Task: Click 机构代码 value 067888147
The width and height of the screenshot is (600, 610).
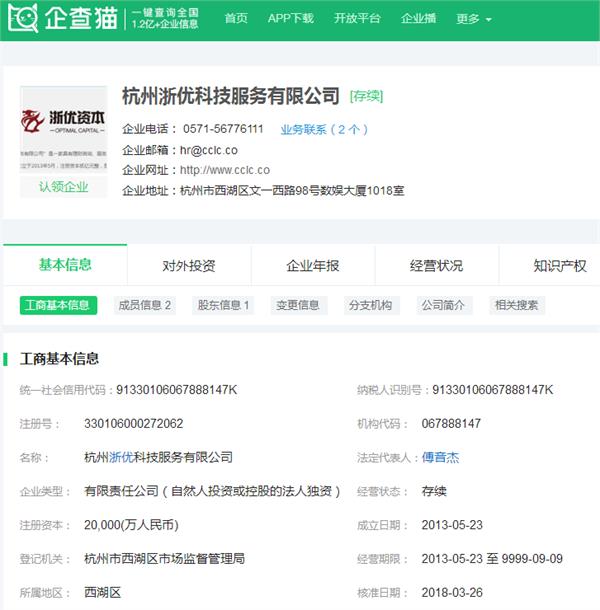Action: click(451, 424)
